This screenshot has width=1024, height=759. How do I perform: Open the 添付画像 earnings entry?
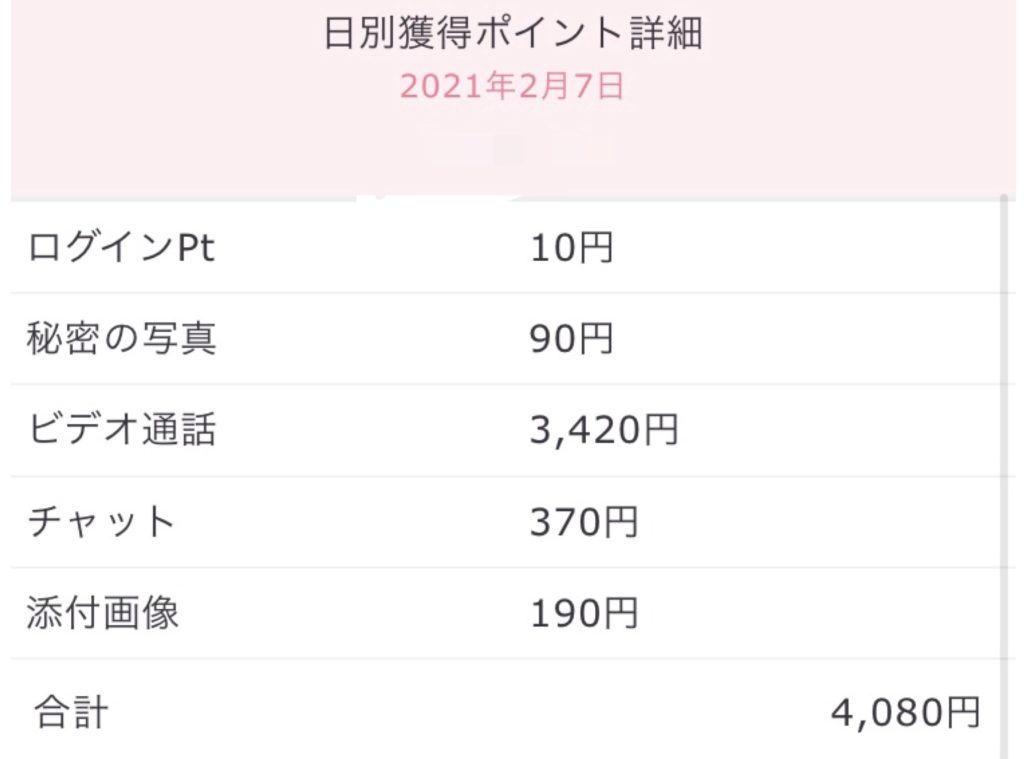coord(104,613)
